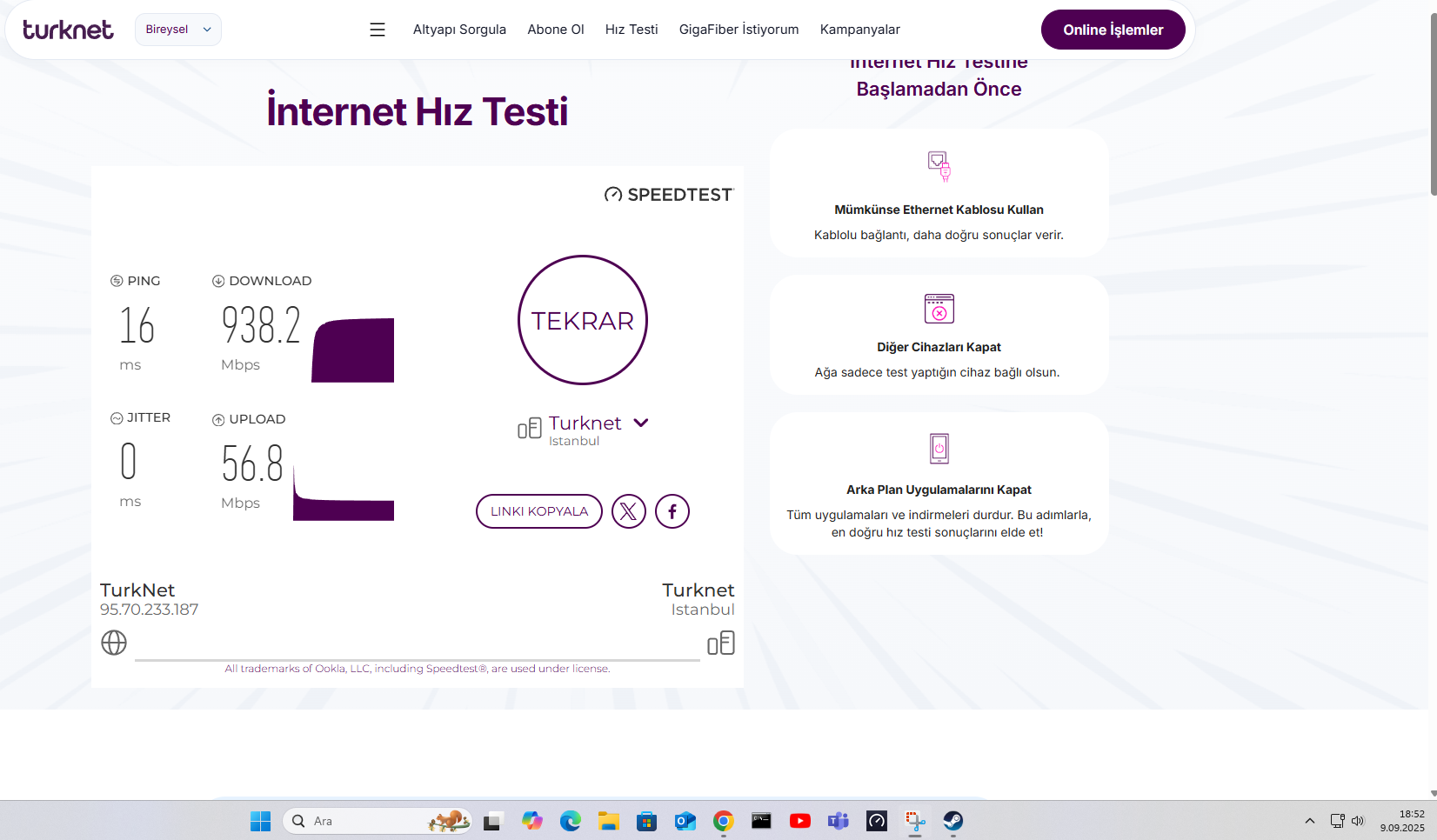This screenshot has height=840, width=1437.
Task: Open Task View in the taskbar
Action: coord(494,821)
